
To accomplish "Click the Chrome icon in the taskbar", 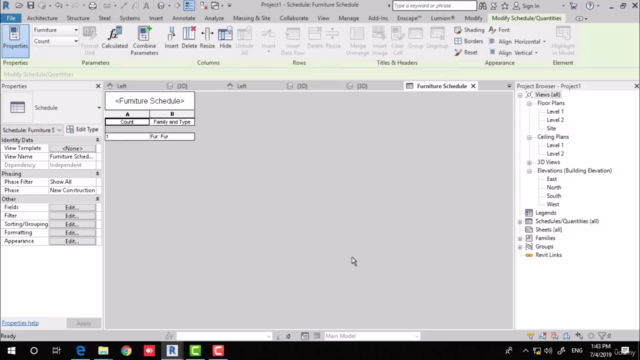I will 126,351.
